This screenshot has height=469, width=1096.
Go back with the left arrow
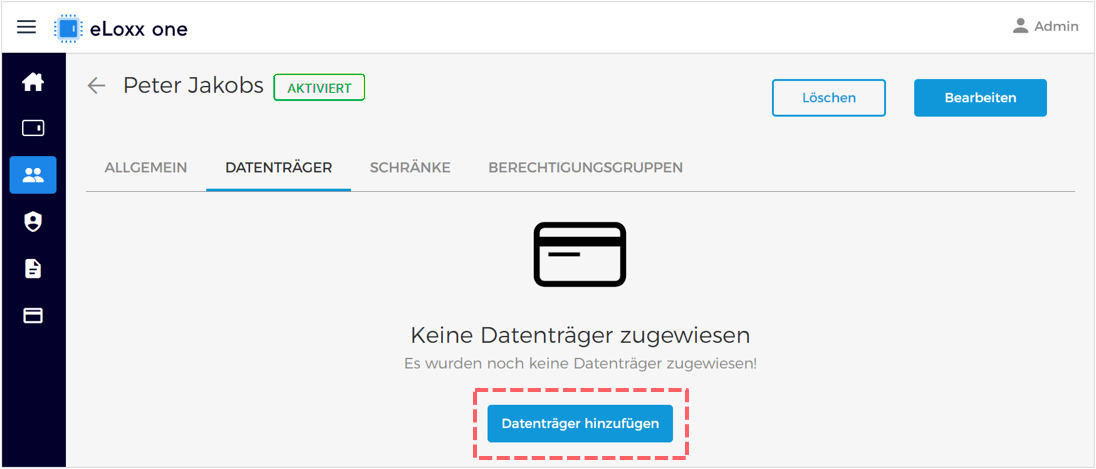(96, 86)
